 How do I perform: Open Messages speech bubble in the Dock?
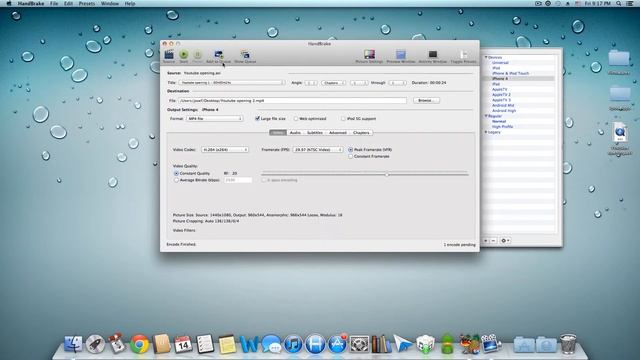[271, 344]
